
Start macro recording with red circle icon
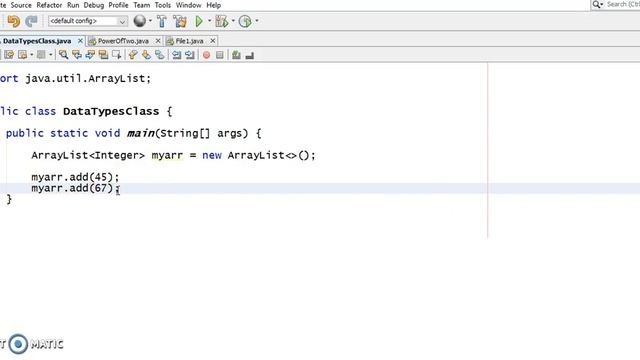207,55
